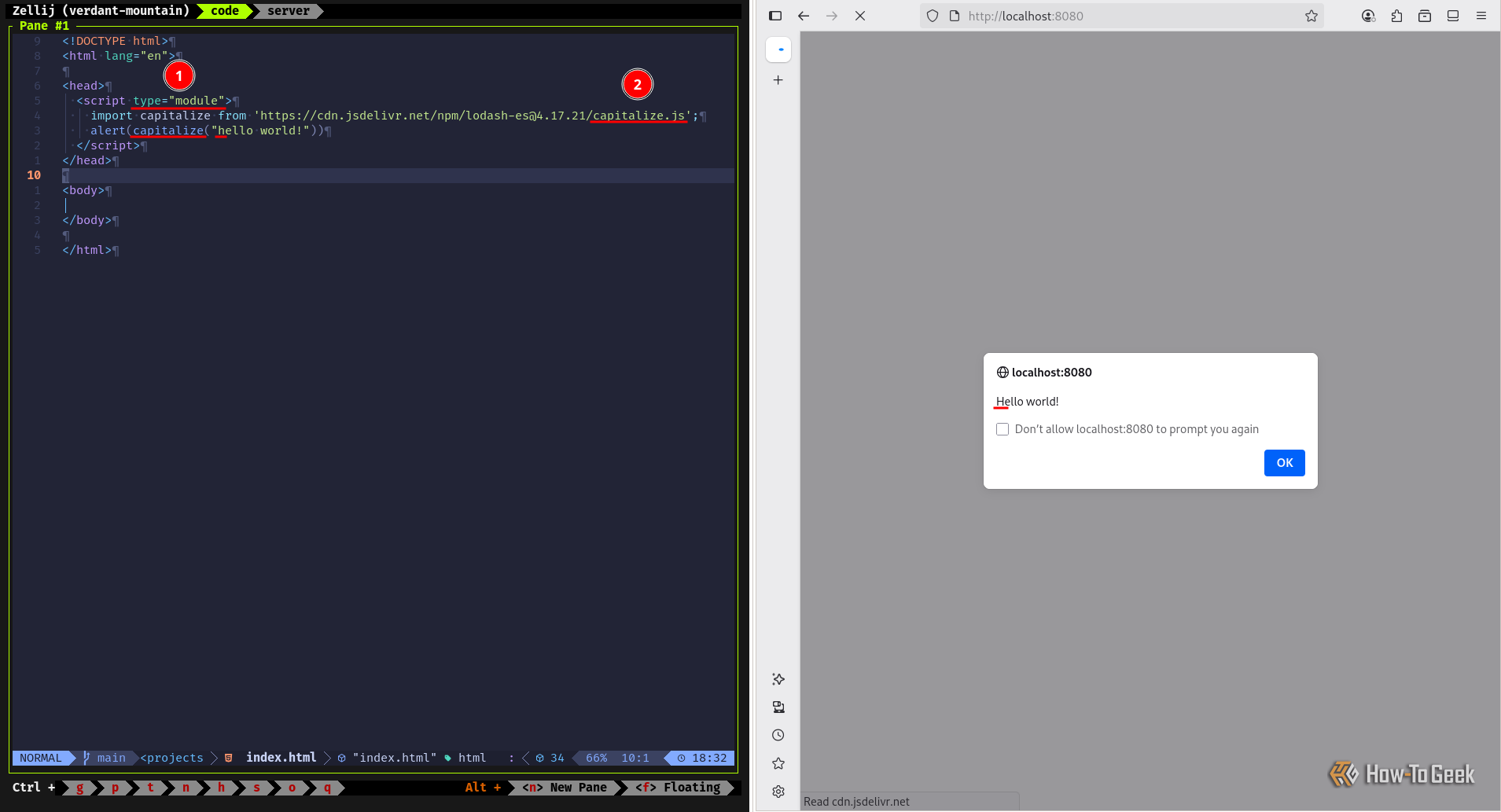Click the Ctrl+p key hint in Zellij bar
The width and height of the screenshot is (1501, 812).
115,788
